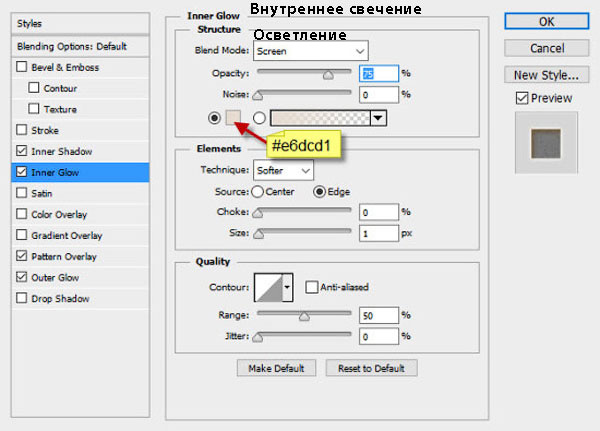Enable the Satin checkbox

(x=22, y=193)
